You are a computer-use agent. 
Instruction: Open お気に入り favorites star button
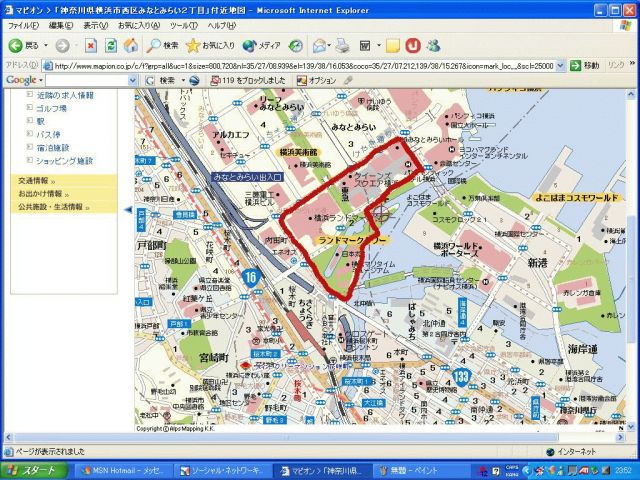210,46
